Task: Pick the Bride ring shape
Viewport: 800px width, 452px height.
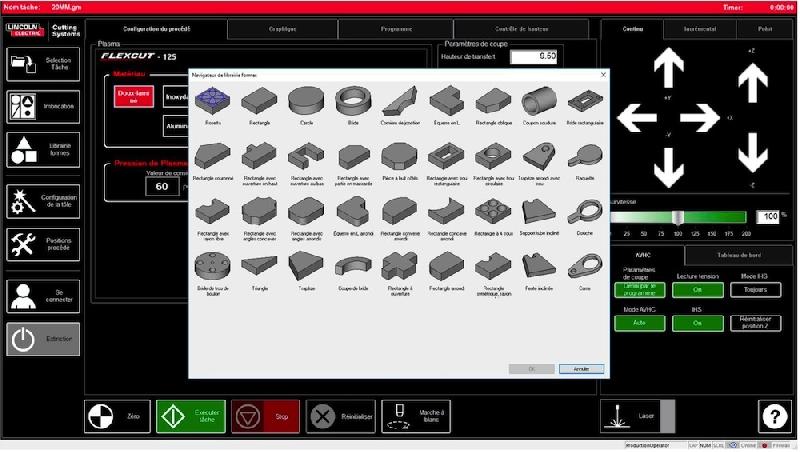Action: 352,104
